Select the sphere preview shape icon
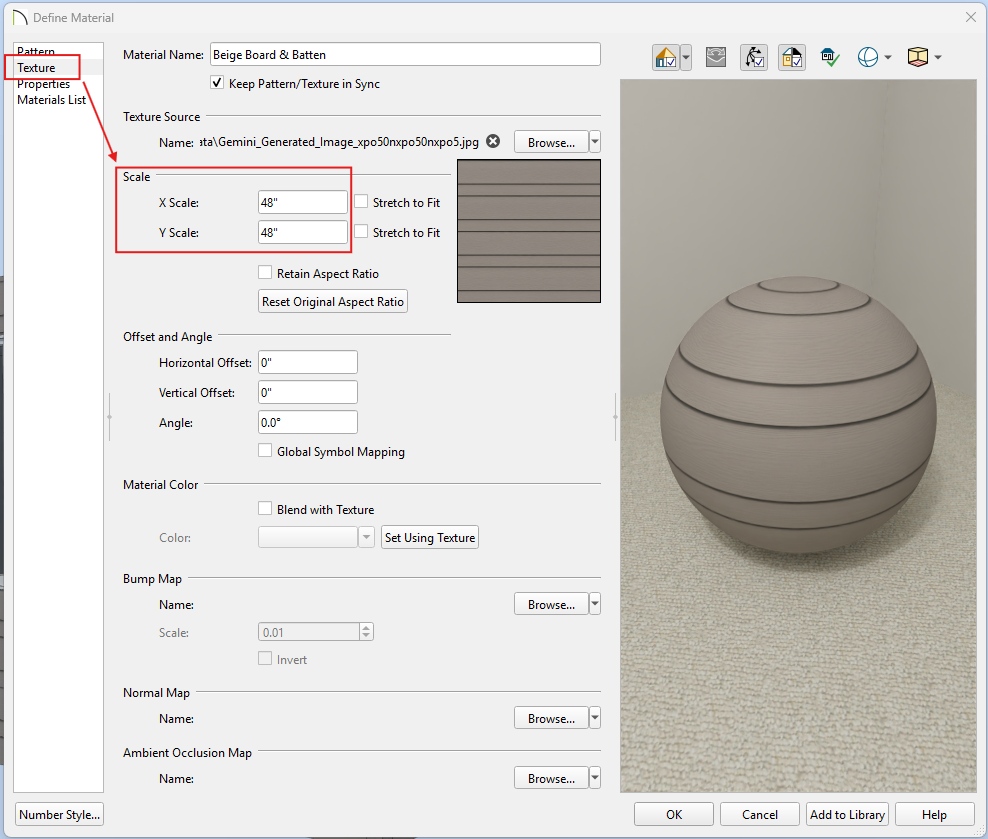 tap(868, 57)
